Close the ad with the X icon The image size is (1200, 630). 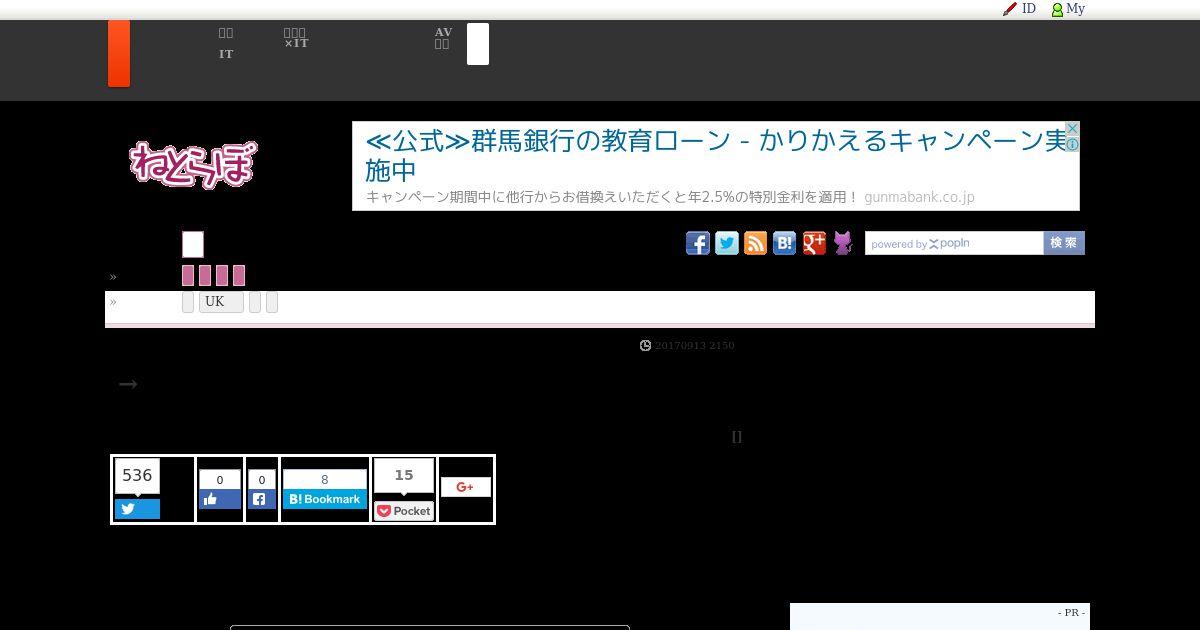pos(1072,129)
